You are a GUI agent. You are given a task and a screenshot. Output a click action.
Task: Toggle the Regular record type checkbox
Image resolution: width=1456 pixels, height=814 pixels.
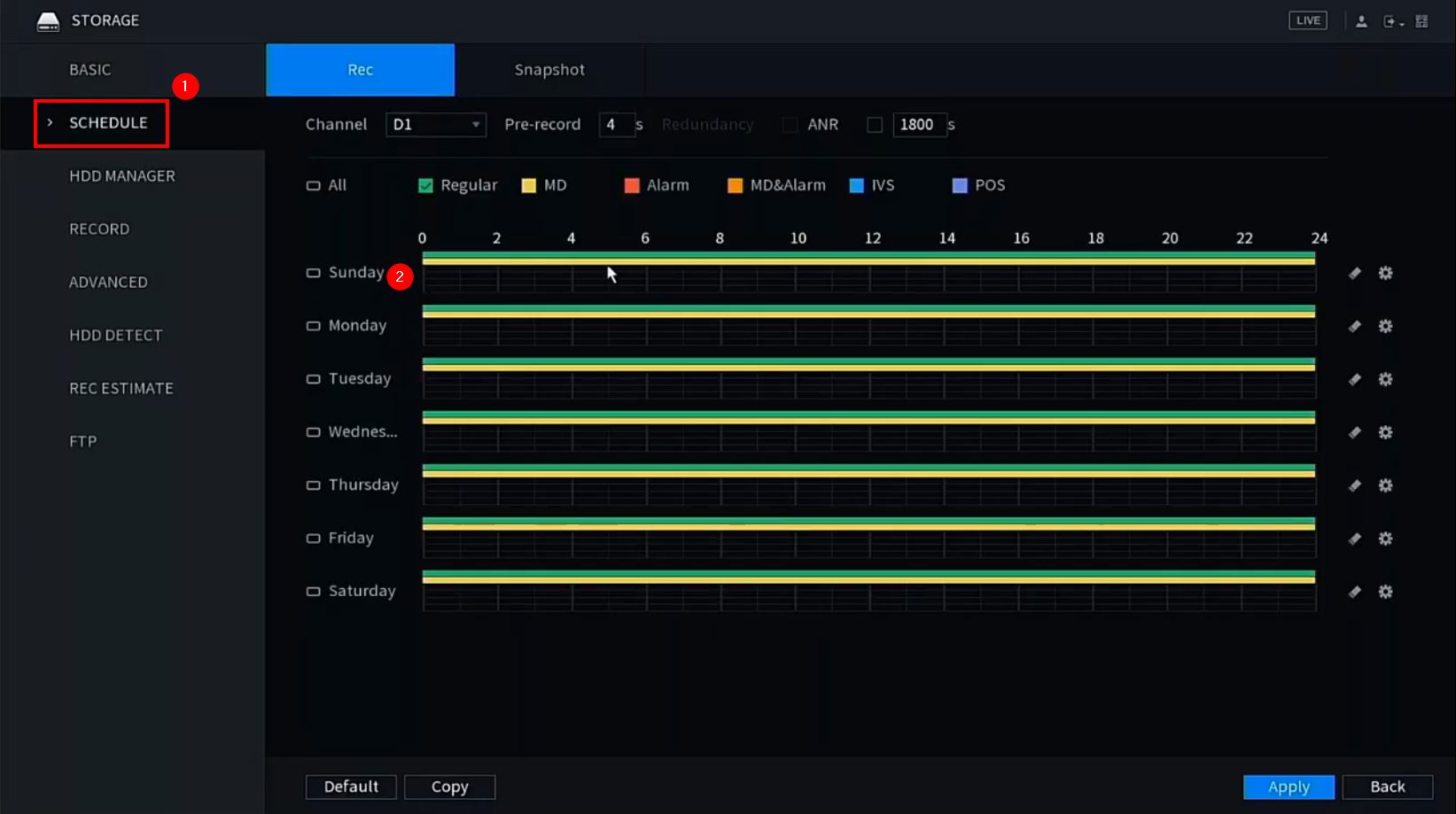click(425, 186)
